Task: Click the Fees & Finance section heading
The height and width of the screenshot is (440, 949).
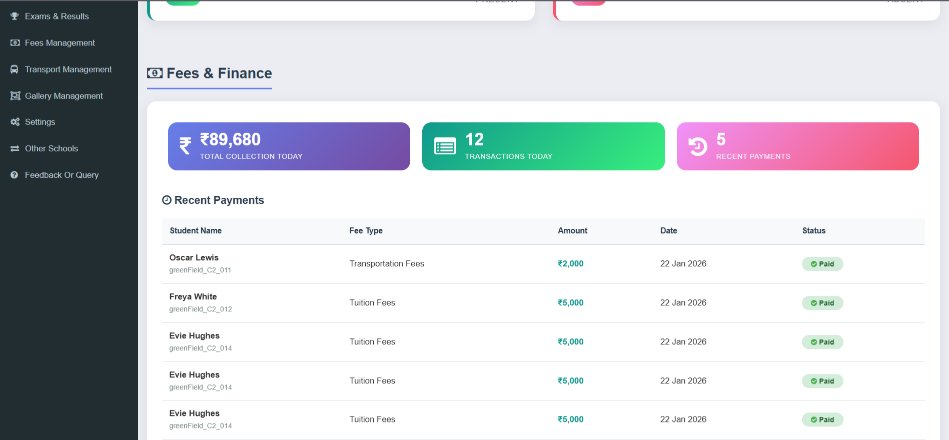Action: (209, 73)
